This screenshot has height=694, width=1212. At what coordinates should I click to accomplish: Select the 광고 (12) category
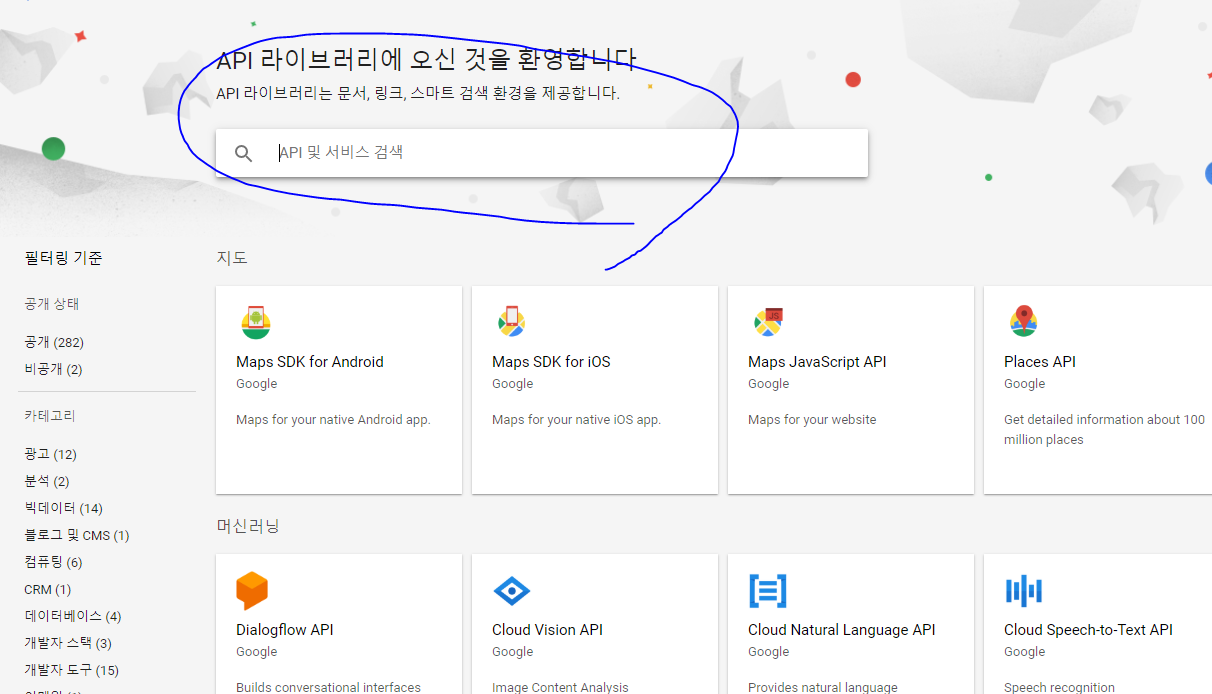click(x=51, y=455)
